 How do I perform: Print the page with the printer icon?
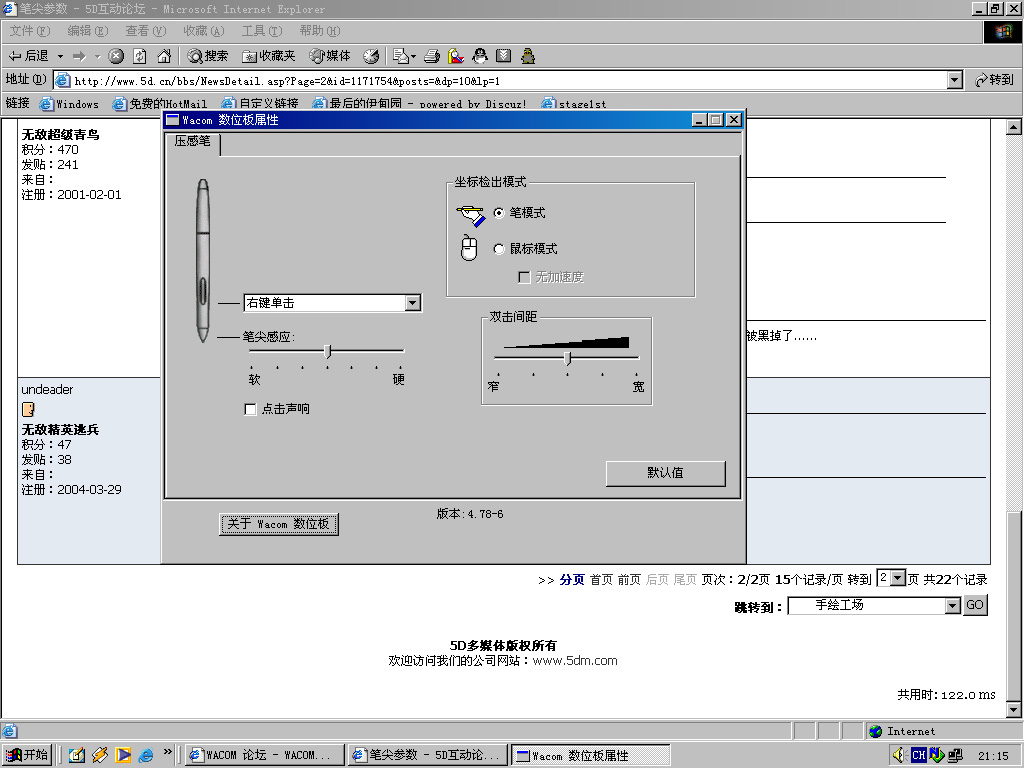tap(432, 56)
